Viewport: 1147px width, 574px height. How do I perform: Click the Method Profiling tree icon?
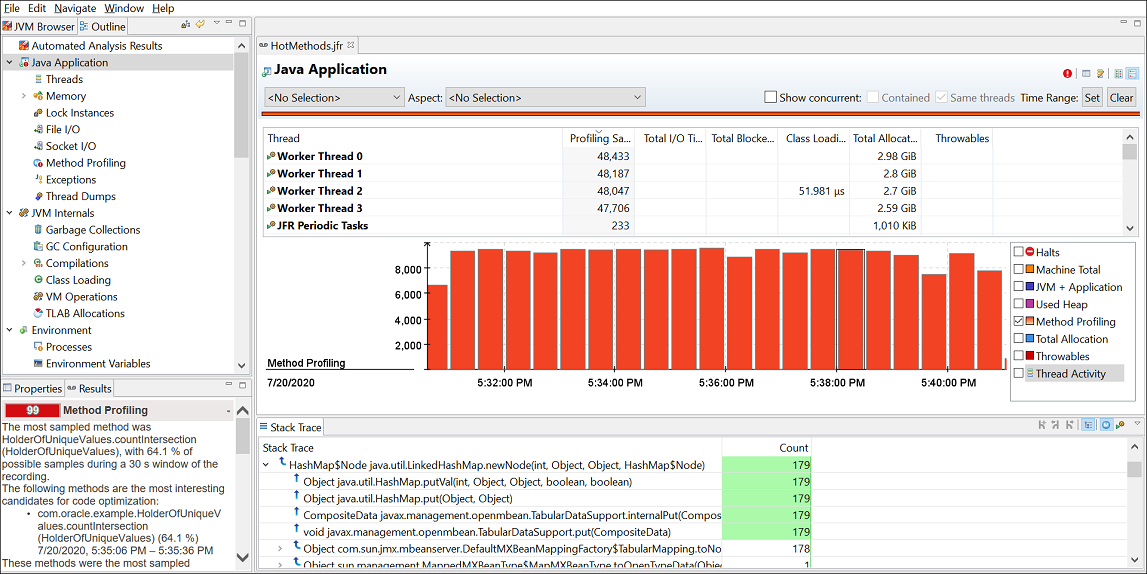coord(38,163)
